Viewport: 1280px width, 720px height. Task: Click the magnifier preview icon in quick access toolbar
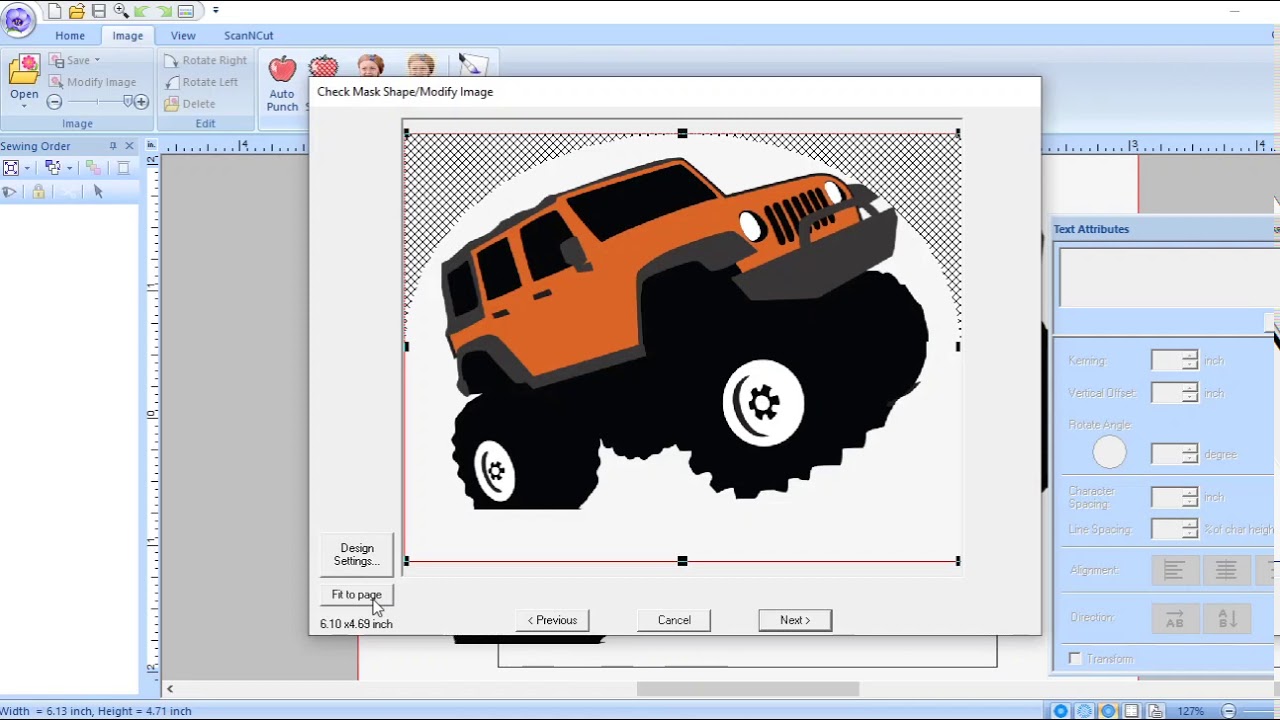click(120, 11)
